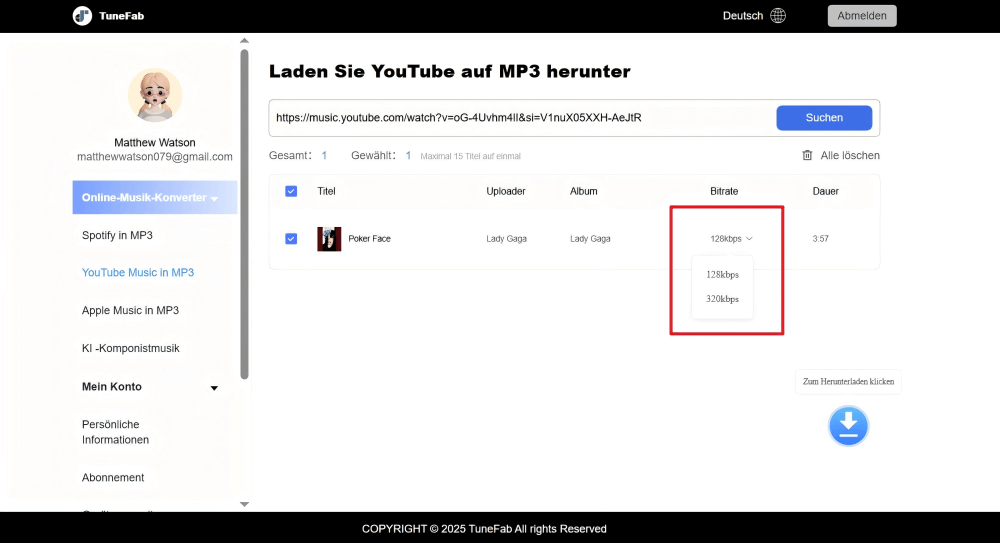Toggle the select-all checkbox in header

pos(291,191)
